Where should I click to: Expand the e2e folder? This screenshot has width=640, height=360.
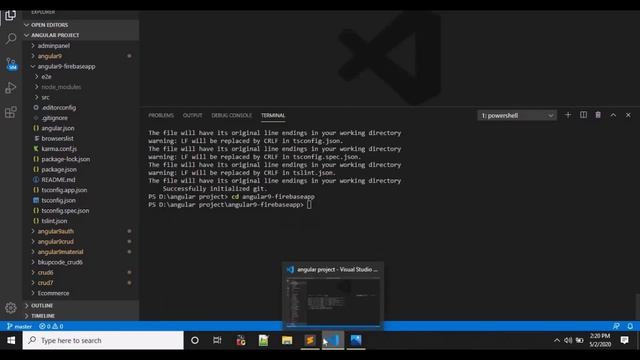(x=81, y=76)
